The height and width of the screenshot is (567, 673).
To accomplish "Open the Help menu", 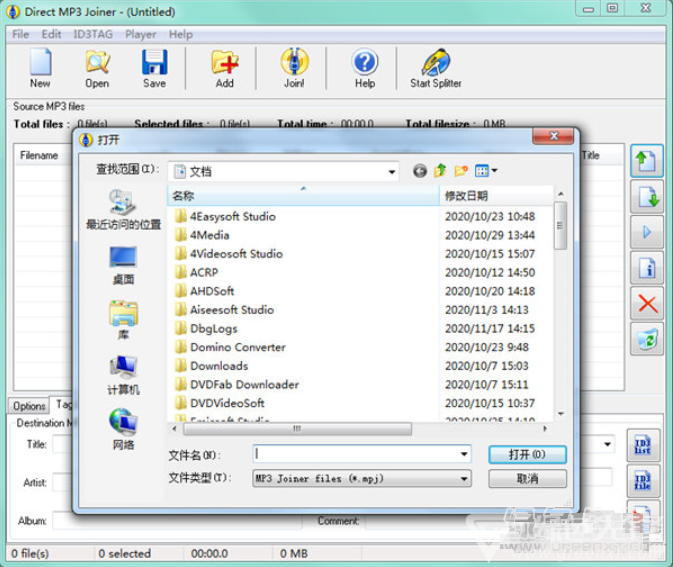I will 181,34.
